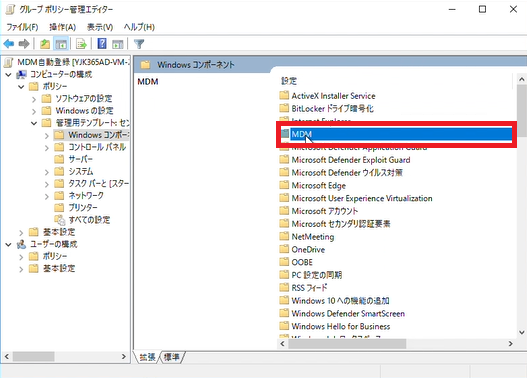Click the すべての設定 settings icon
This screenshot has width=527, height=378.
59,220
